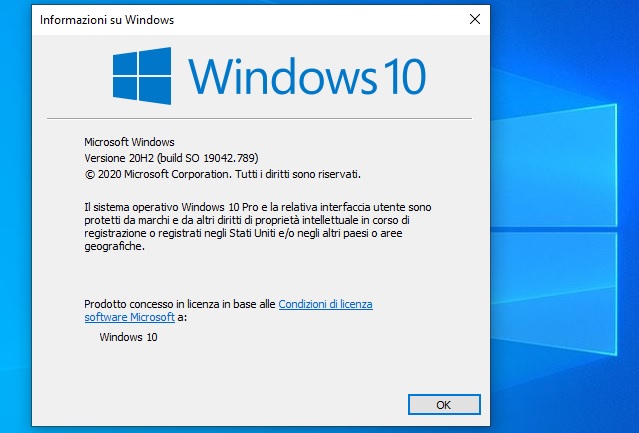
Task: Select the 'Microsoft Windows' text line
Action: pyautogui.click(x=129, y=142)
